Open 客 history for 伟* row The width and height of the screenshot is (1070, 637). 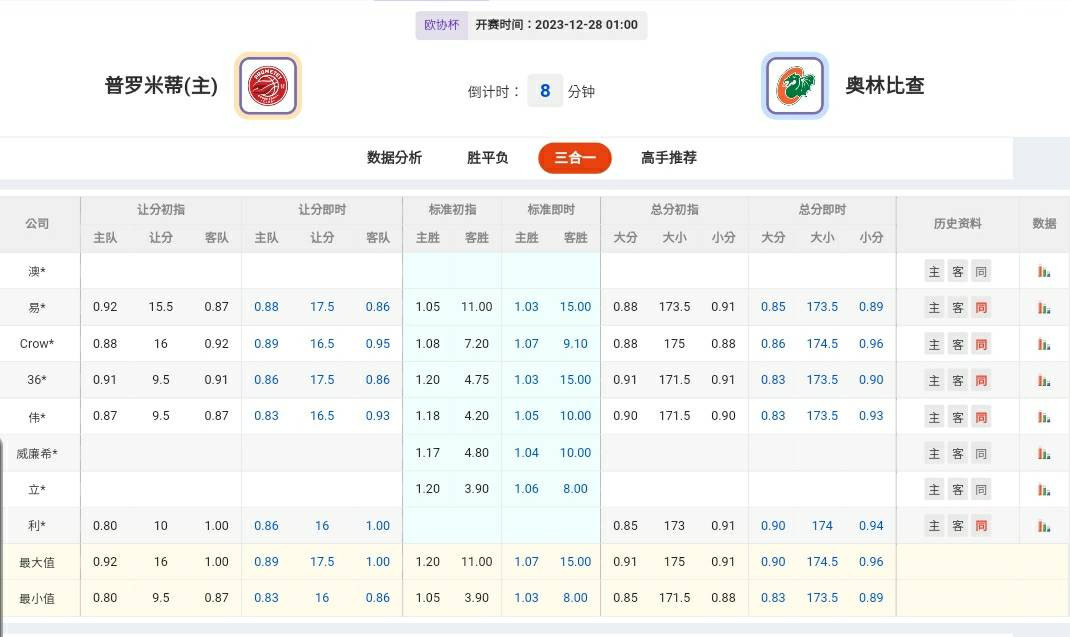pyautogui.click(x=957, y=417)
